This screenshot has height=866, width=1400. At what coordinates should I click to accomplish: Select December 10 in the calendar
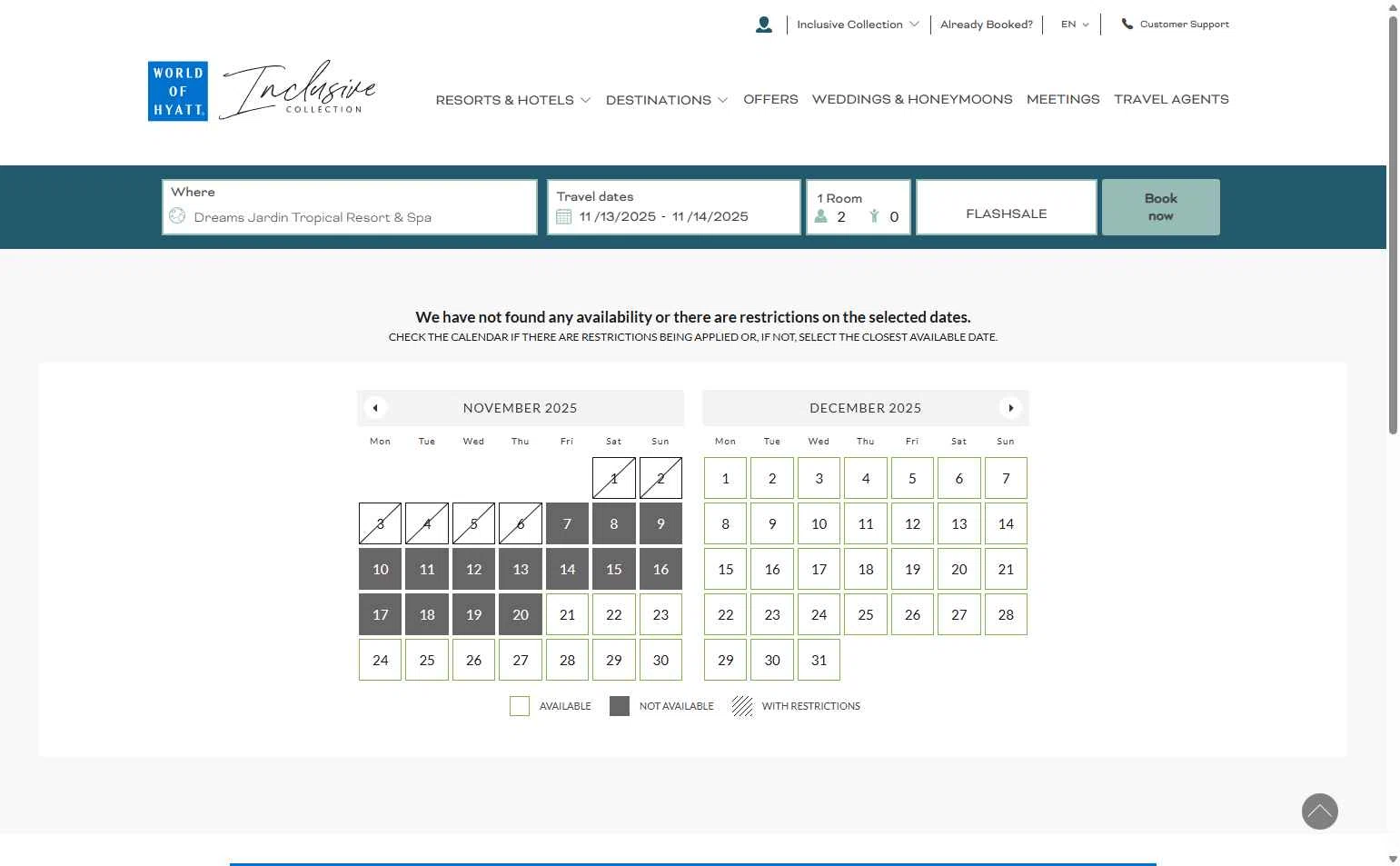click(819, 523)
